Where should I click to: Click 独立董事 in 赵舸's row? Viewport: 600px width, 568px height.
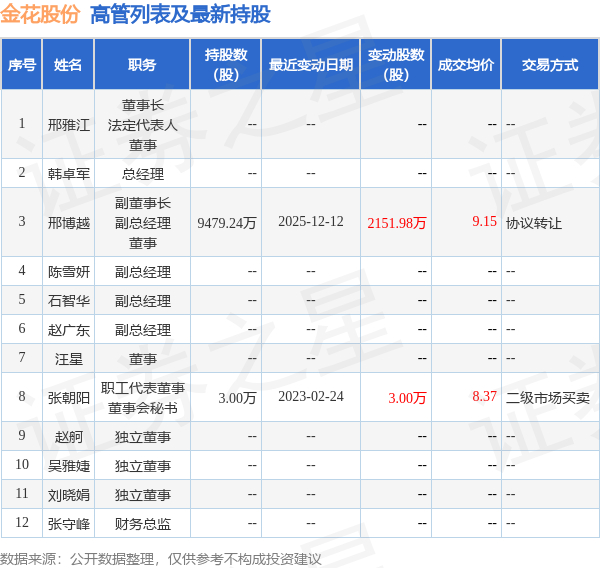click(x=142, y=437)
